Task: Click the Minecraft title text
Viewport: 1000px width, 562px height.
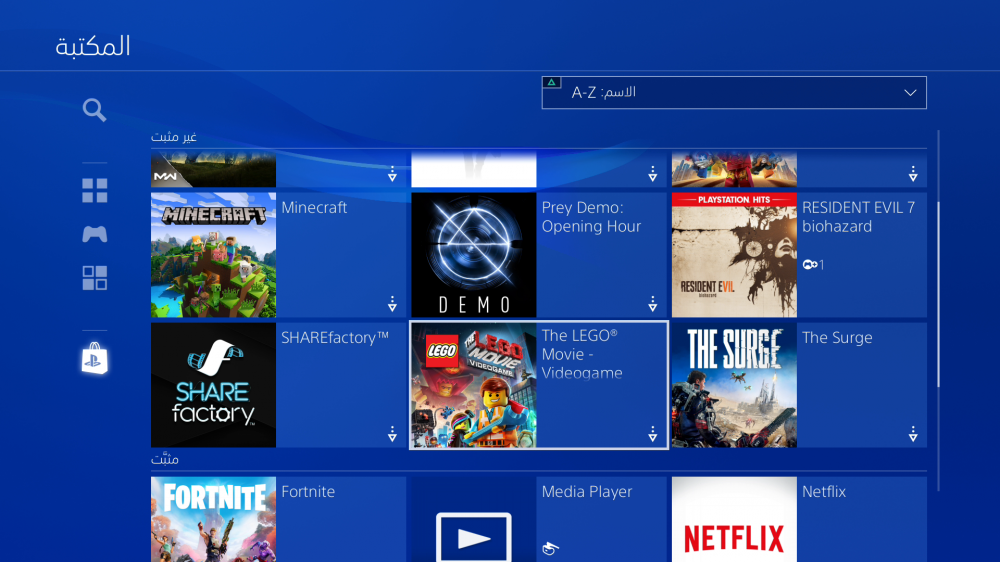Action: pos(314,207)
